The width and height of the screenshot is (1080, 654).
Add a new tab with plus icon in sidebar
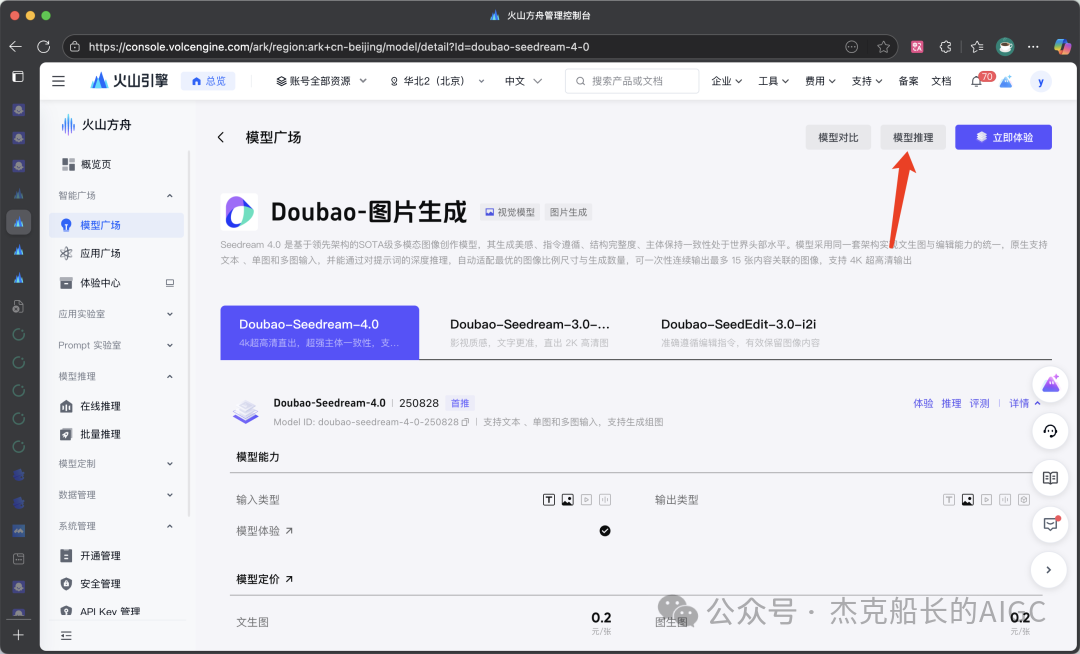(x=18, y=635)
